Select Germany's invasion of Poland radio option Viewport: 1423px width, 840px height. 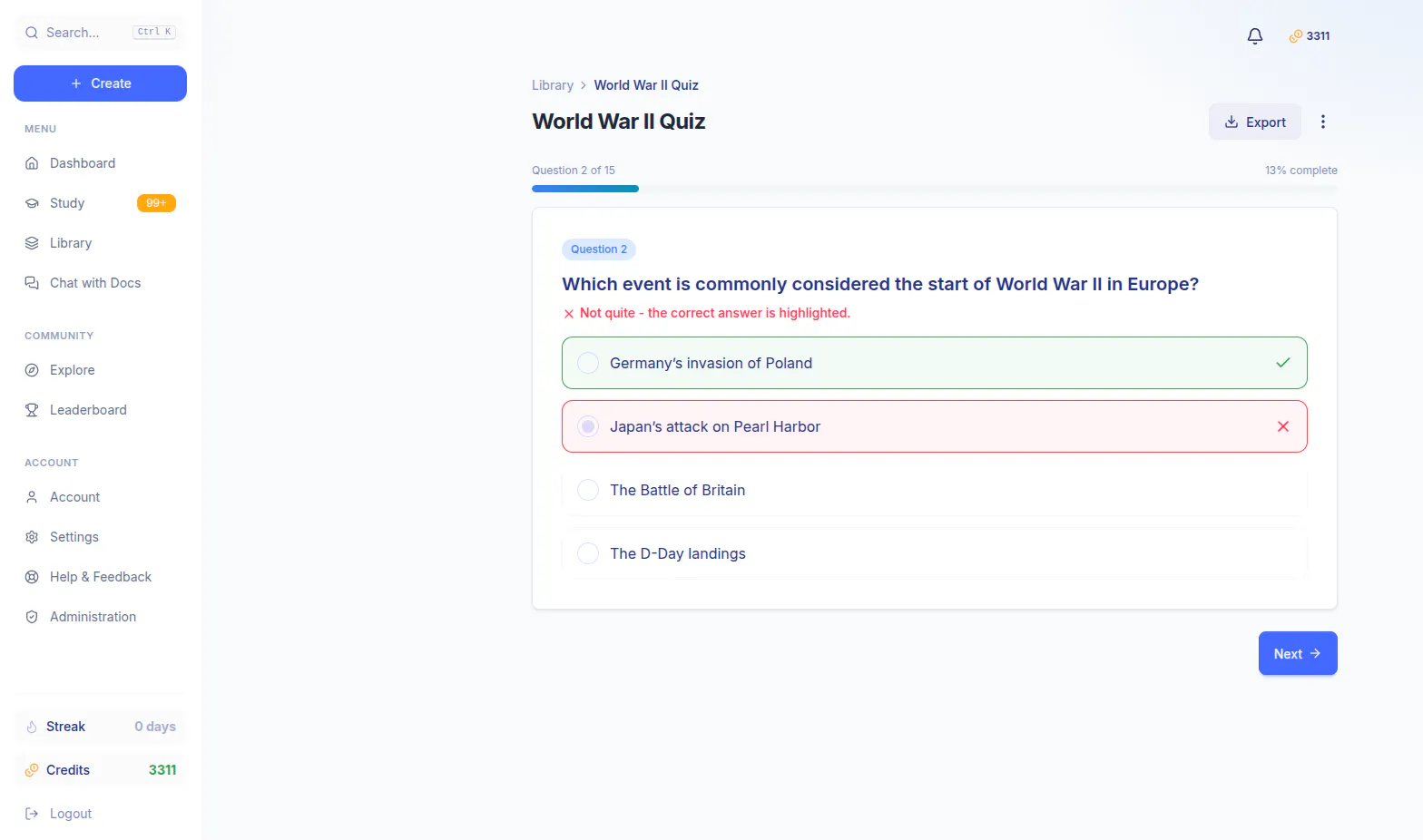tap(588, 363)
